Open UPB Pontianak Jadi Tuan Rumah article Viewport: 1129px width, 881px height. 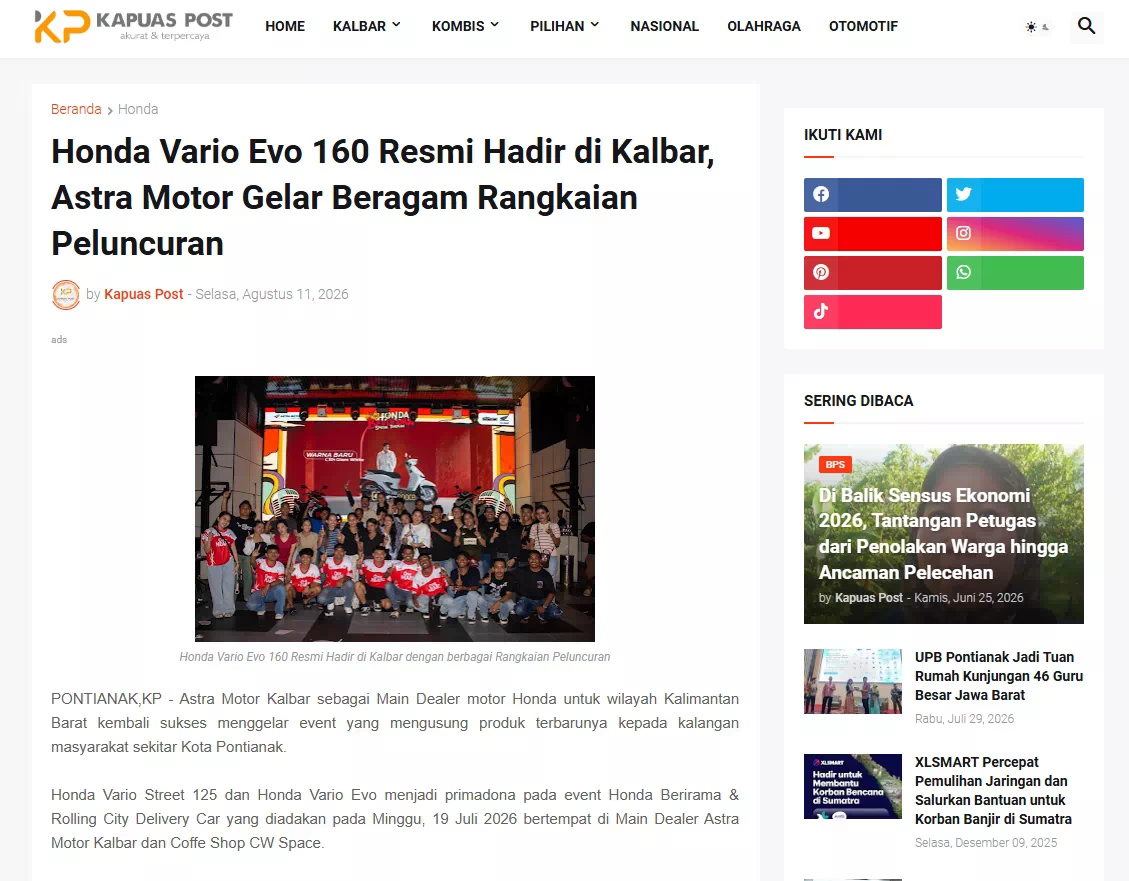click(x=999, y=676)
